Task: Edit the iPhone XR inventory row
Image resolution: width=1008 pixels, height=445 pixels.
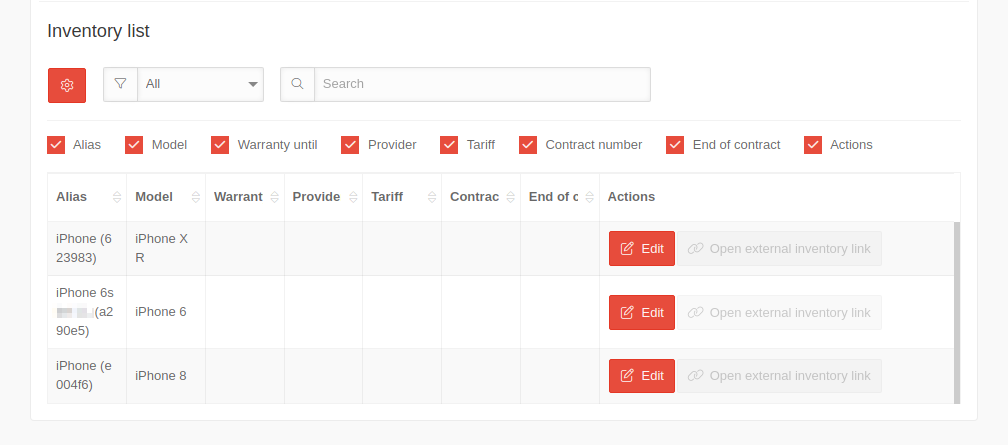Action: (x=641, y=249)
